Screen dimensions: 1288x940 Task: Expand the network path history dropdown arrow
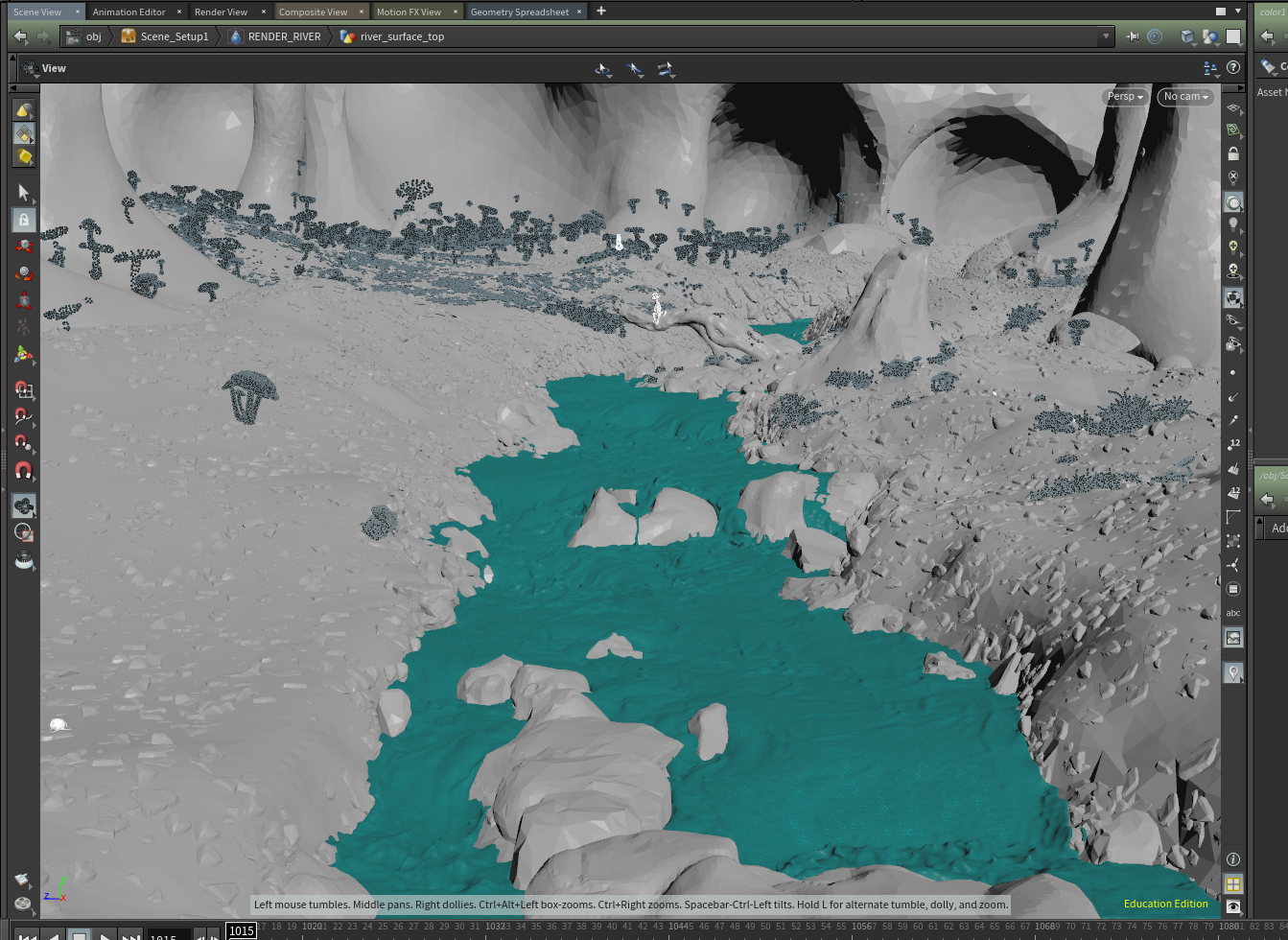pyautogui.click(x=1106, y=36)
